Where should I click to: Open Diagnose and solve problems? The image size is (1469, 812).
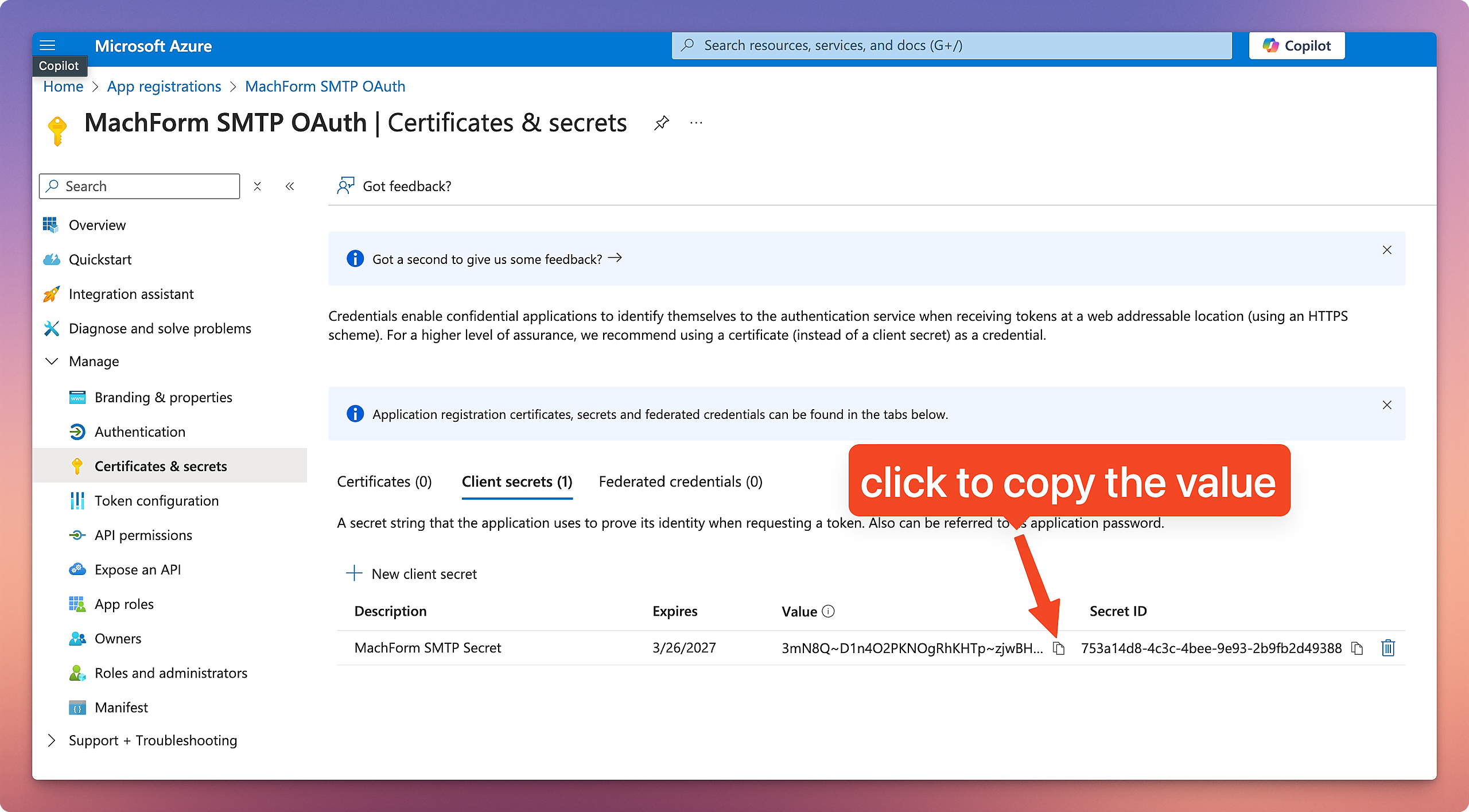pos(160,328)
